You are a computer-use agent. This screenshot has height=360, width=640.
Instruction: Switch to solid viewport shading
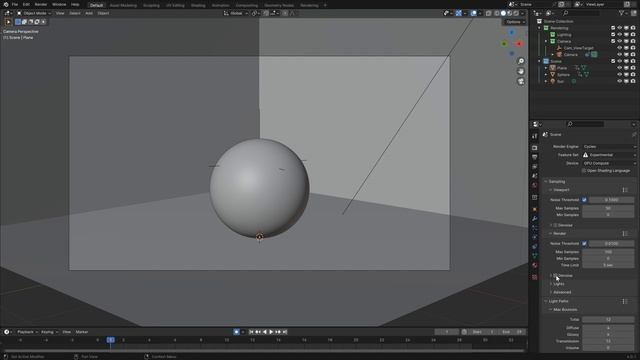coord(503,13)
